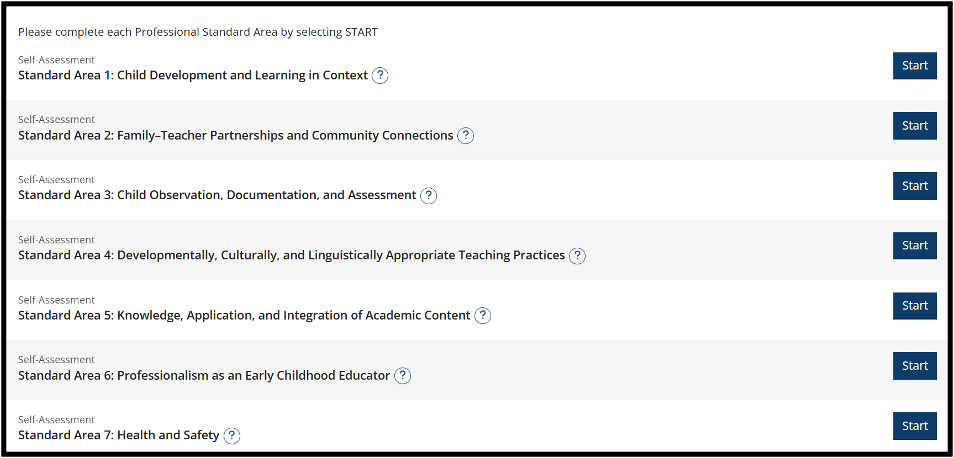Screen dimensions: 954x458
Task: Show help for Professionalism as an Early Childhood Educator
Action: (402, 376)
